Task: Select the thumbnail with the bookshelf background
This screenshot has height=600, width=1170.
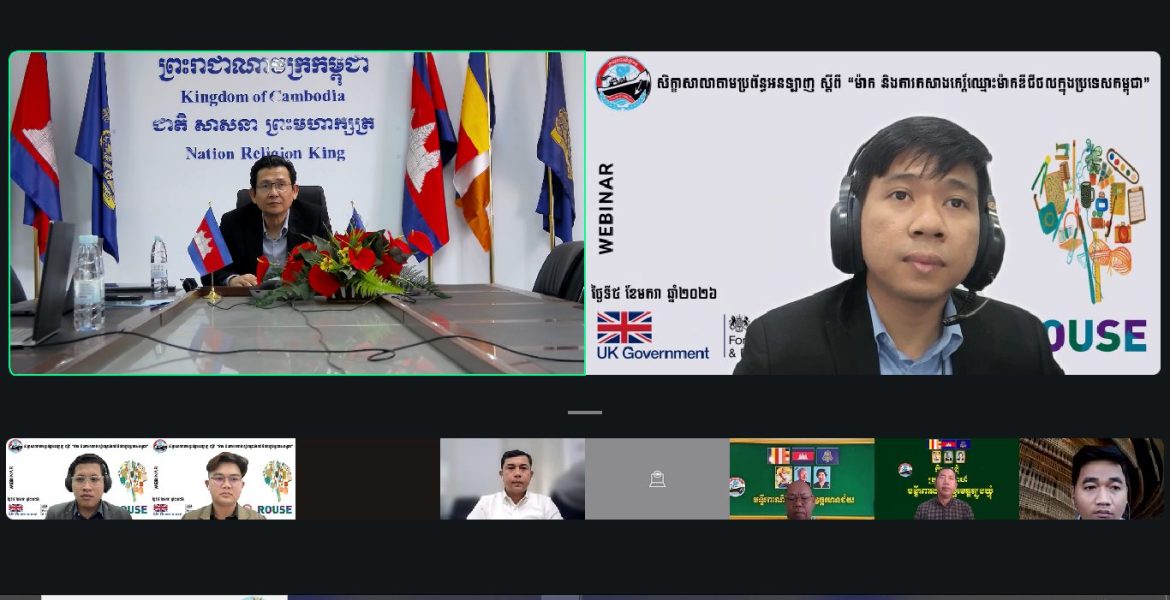Action: pyautogui.click(x=1091, y=479)
